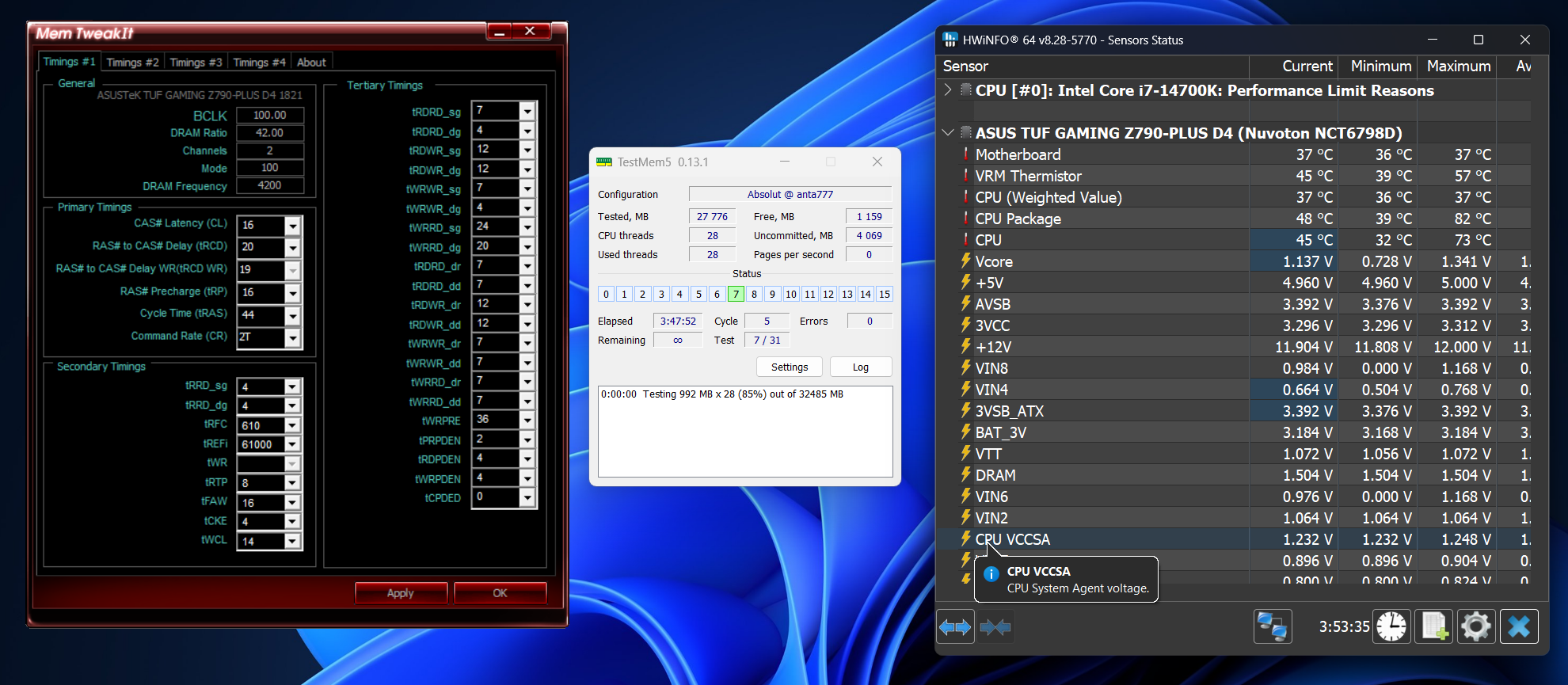Switch to Timings #1 tab
Screen dimensions: 1568x685
69,62
